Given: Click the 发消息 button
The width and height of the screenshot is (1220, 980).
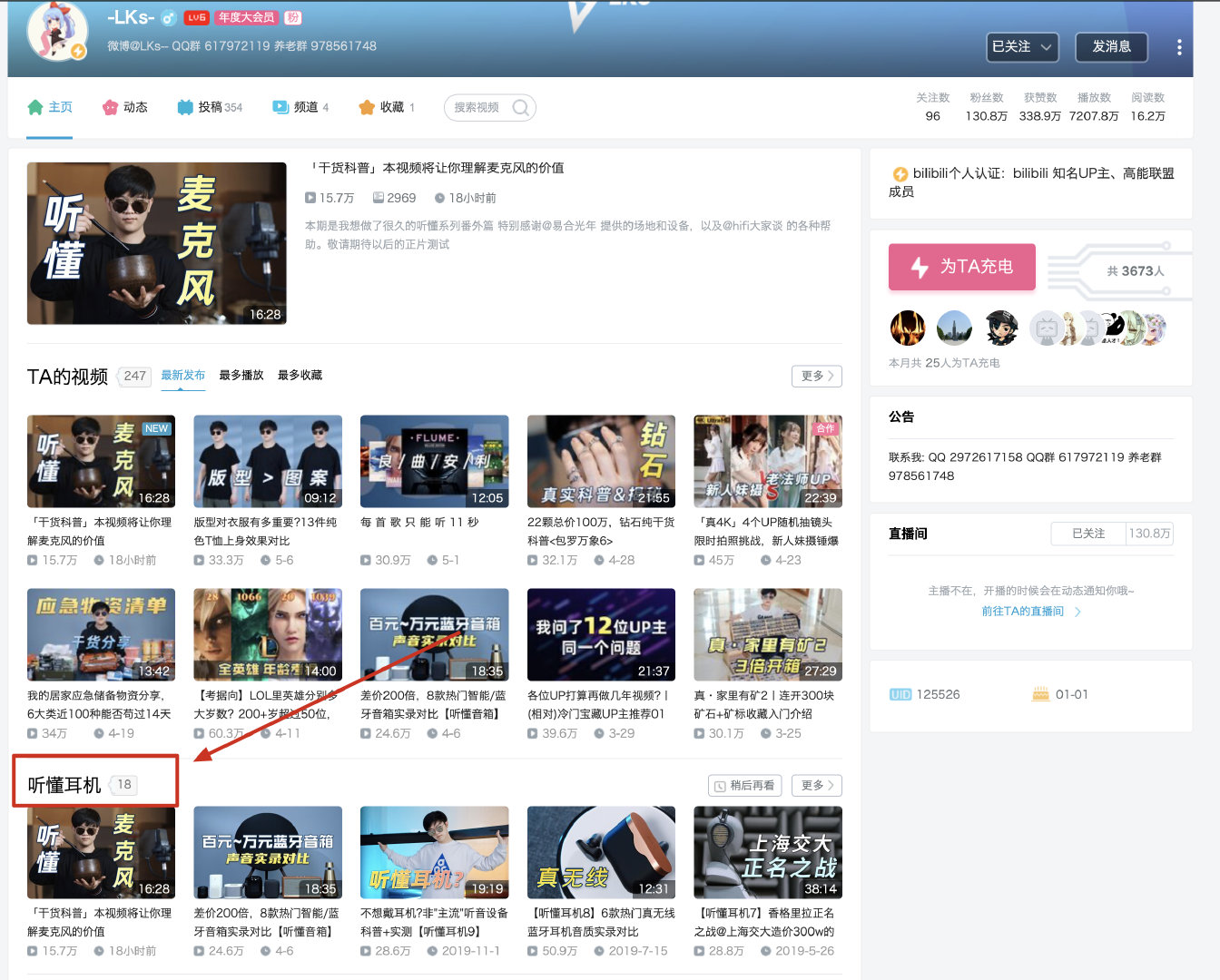Looking at the screenshot, I should (1111, 47).
